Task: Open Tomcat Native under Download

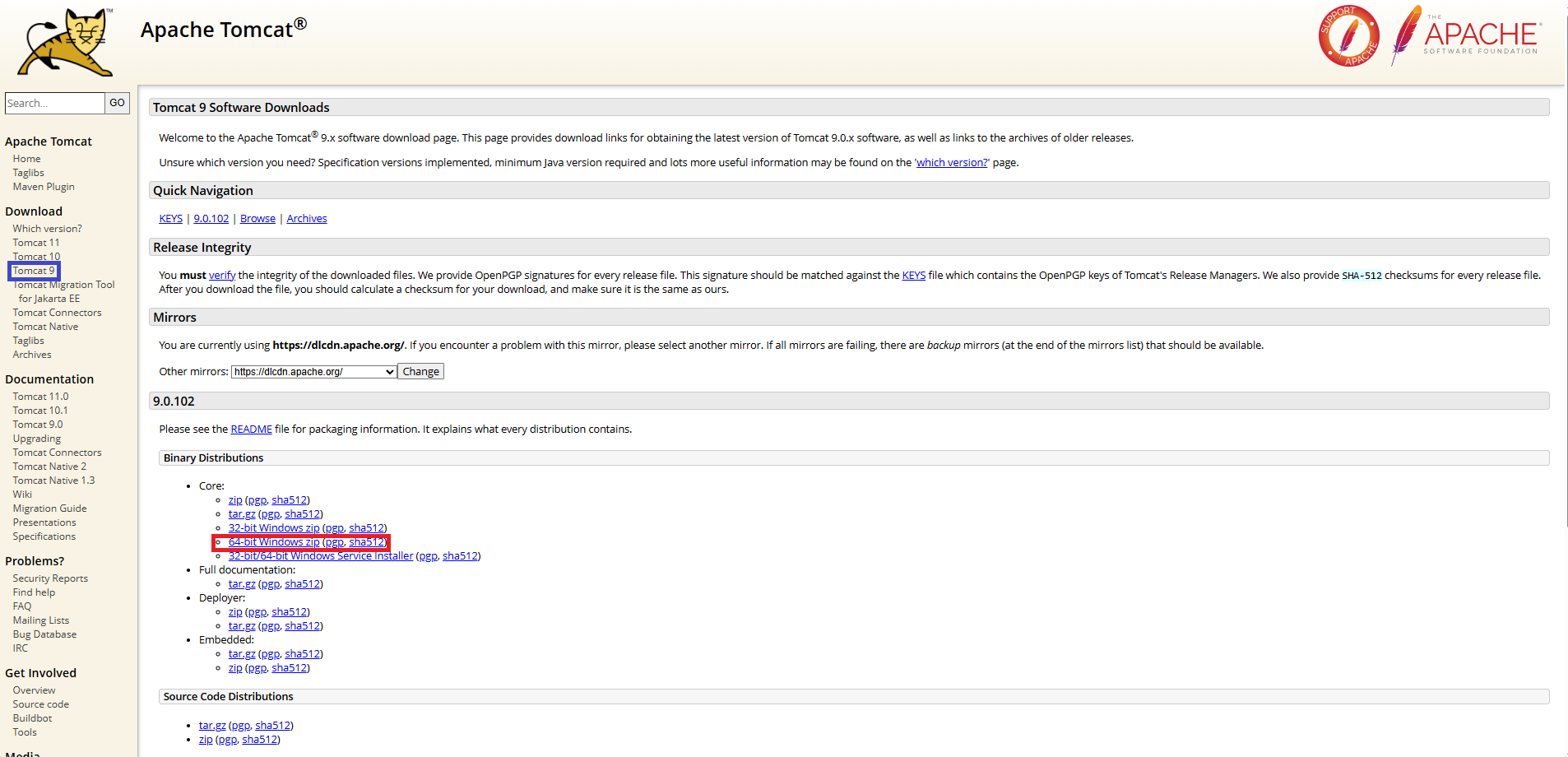Action: [x=45, y=327]
